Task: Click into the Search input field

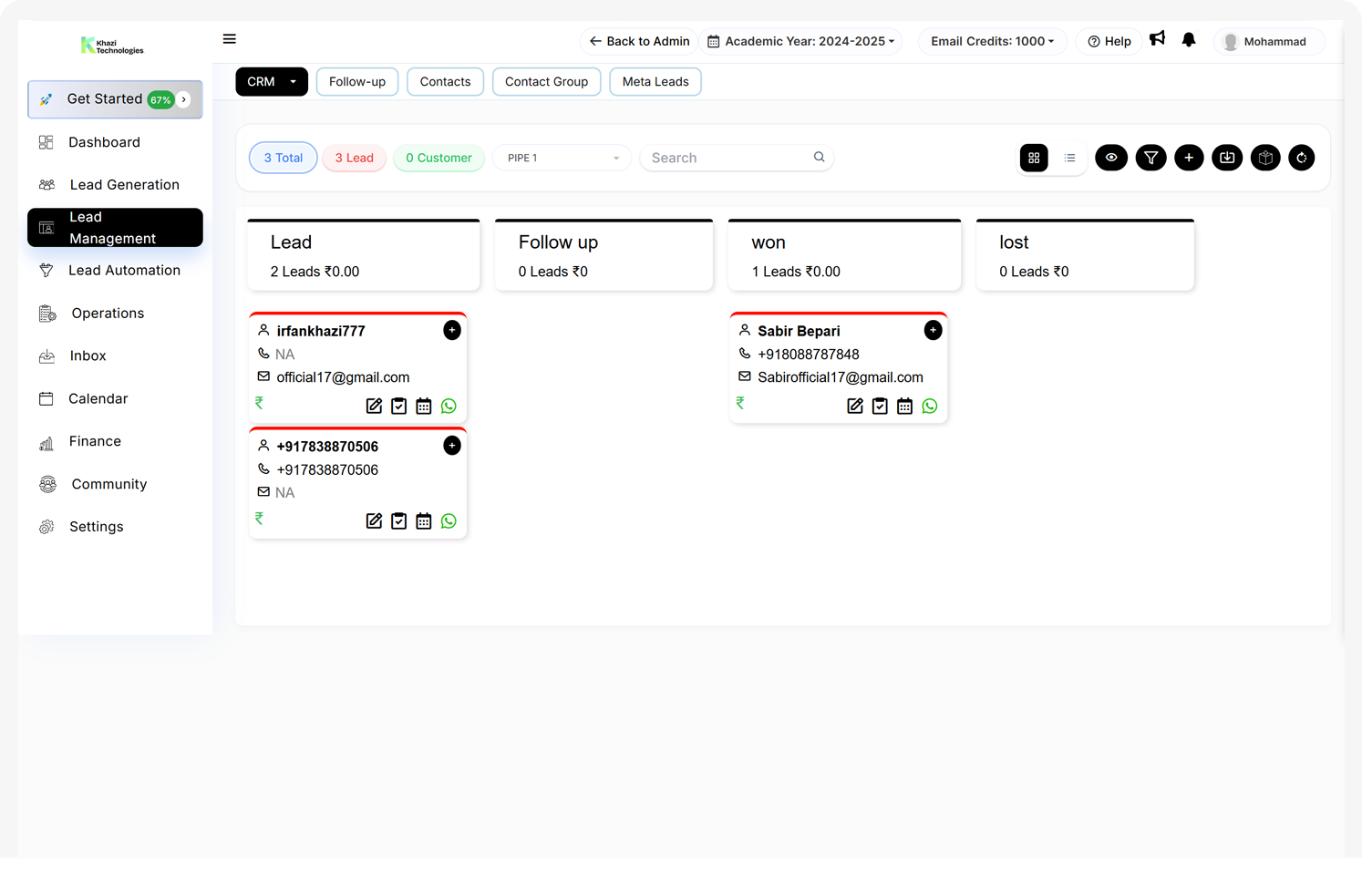Action: coord(727,158)
